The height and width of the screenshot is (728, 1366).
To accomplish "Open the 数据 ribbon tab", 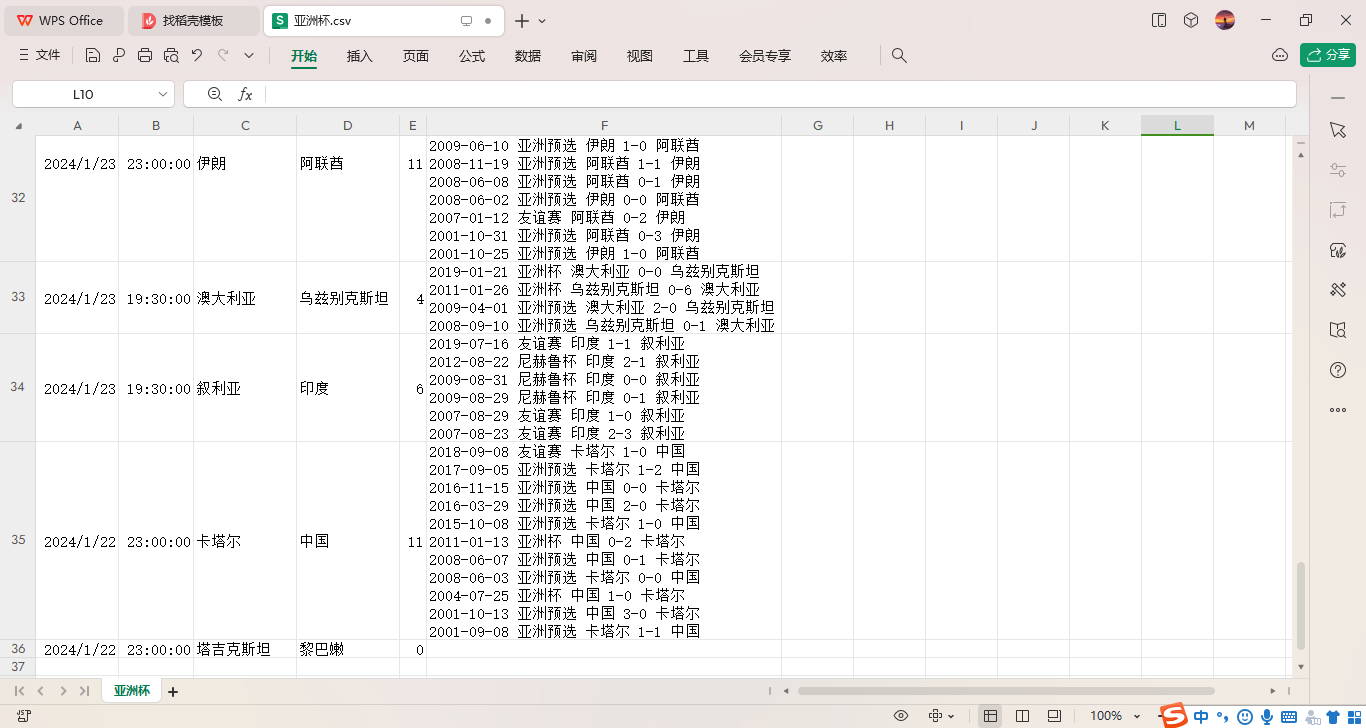I will [x=528, y=56].
